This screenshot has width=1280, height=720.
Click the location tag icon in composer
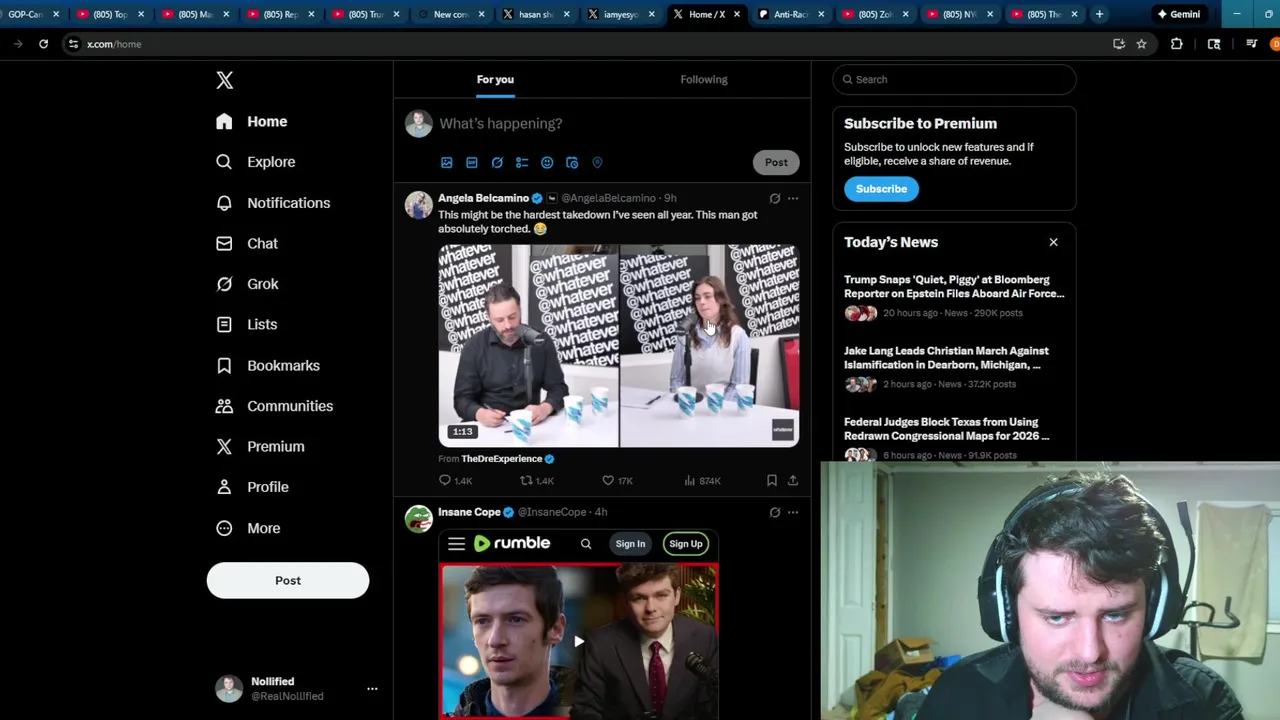(597, 162)
